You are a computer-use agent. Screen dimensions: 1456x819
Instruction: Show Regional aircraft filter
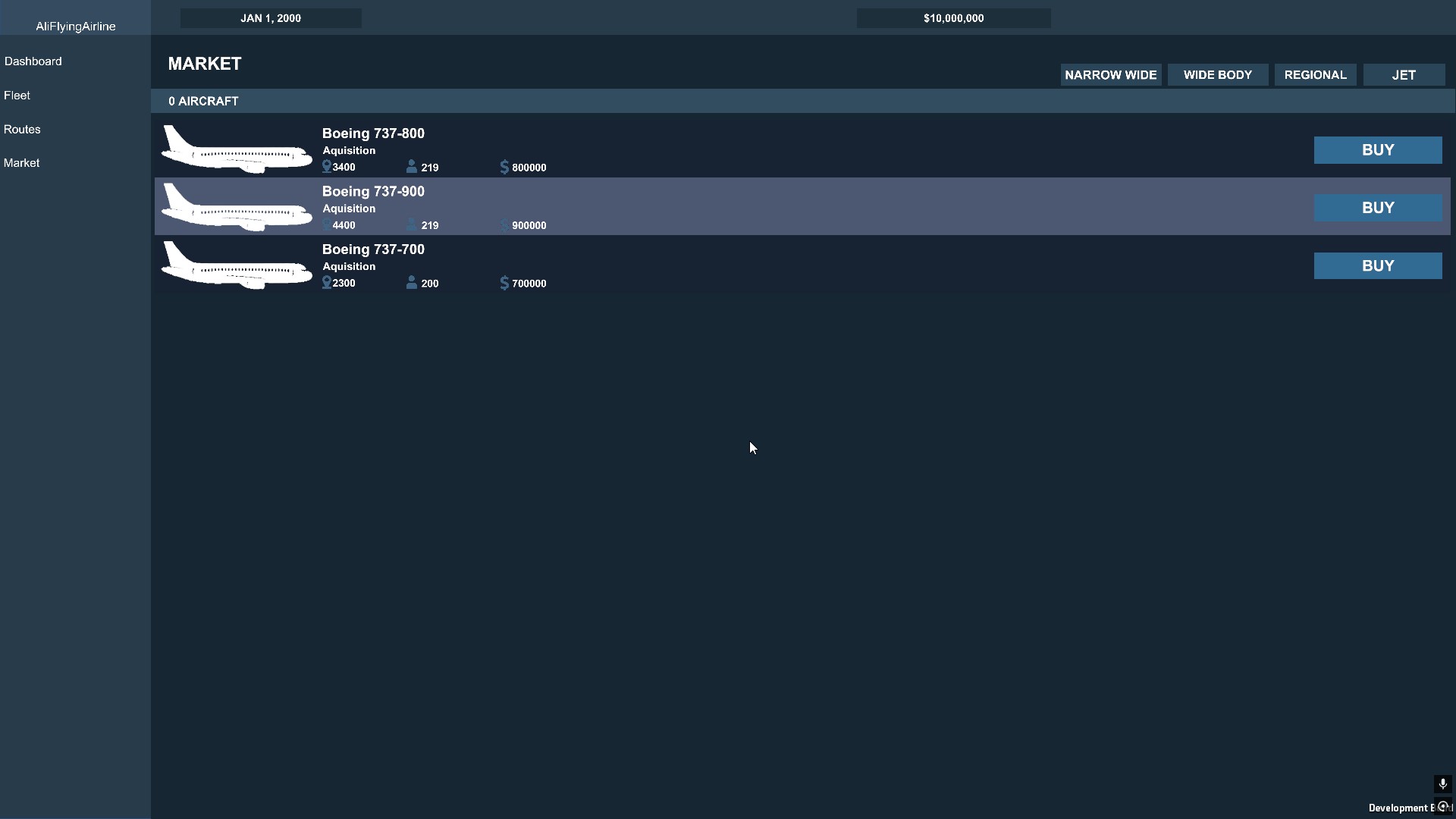pyautogui.click(x=1316, y=75)
